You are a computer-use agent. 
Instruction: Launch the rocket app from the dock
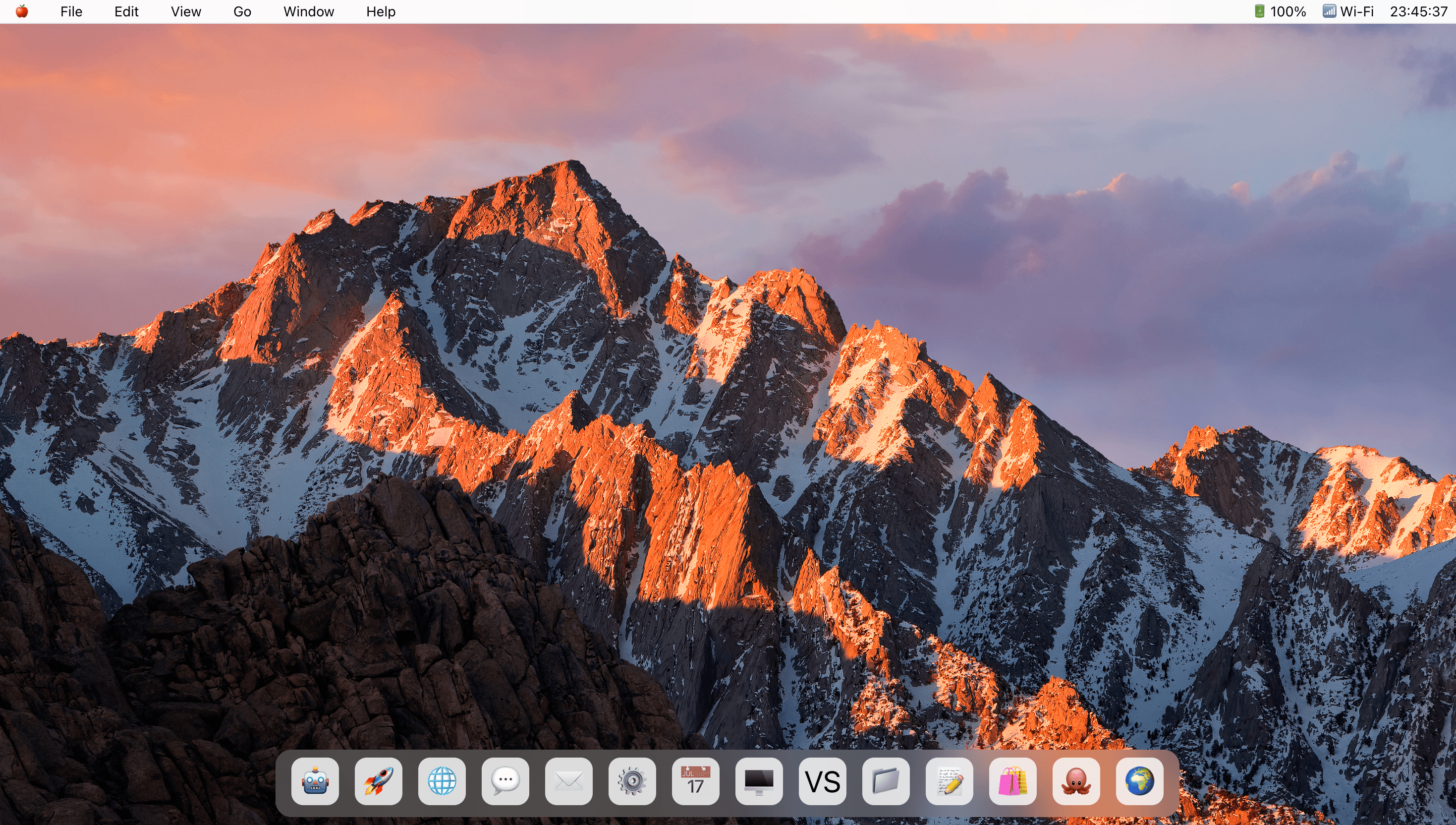378,781
